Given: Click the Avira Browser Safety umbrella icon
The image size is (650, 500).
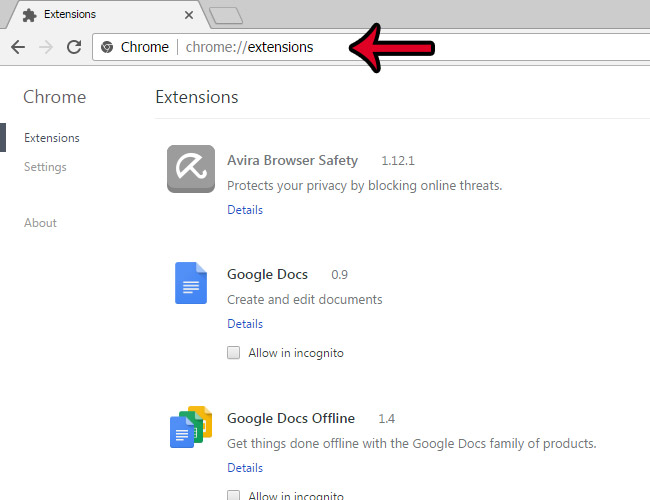Looking at the screenshot, I should coord(191,169).
